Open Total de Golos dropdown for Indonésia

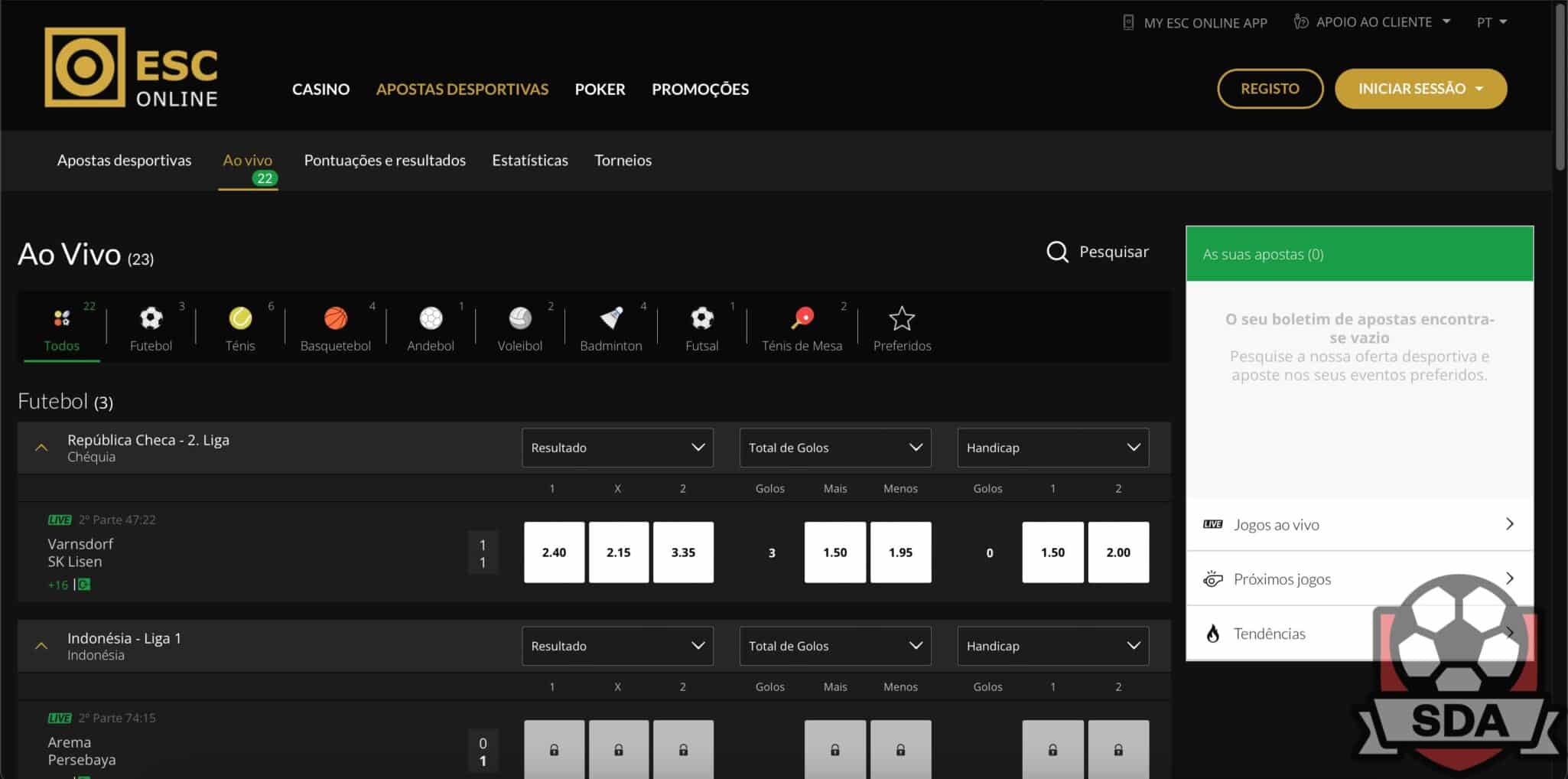click(834, 646)
